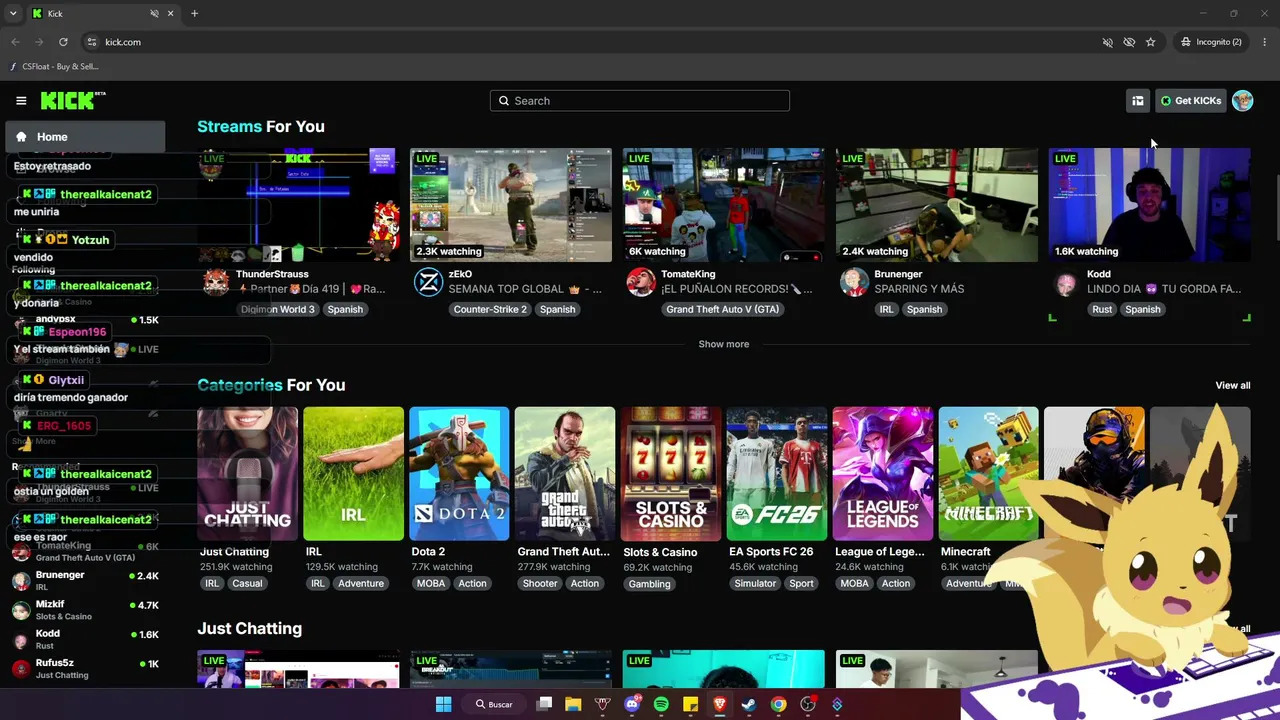The height and width of the screenshot is (720, 1280).
Task: Bookmark this page with the star
Action: click(1151, 42)
